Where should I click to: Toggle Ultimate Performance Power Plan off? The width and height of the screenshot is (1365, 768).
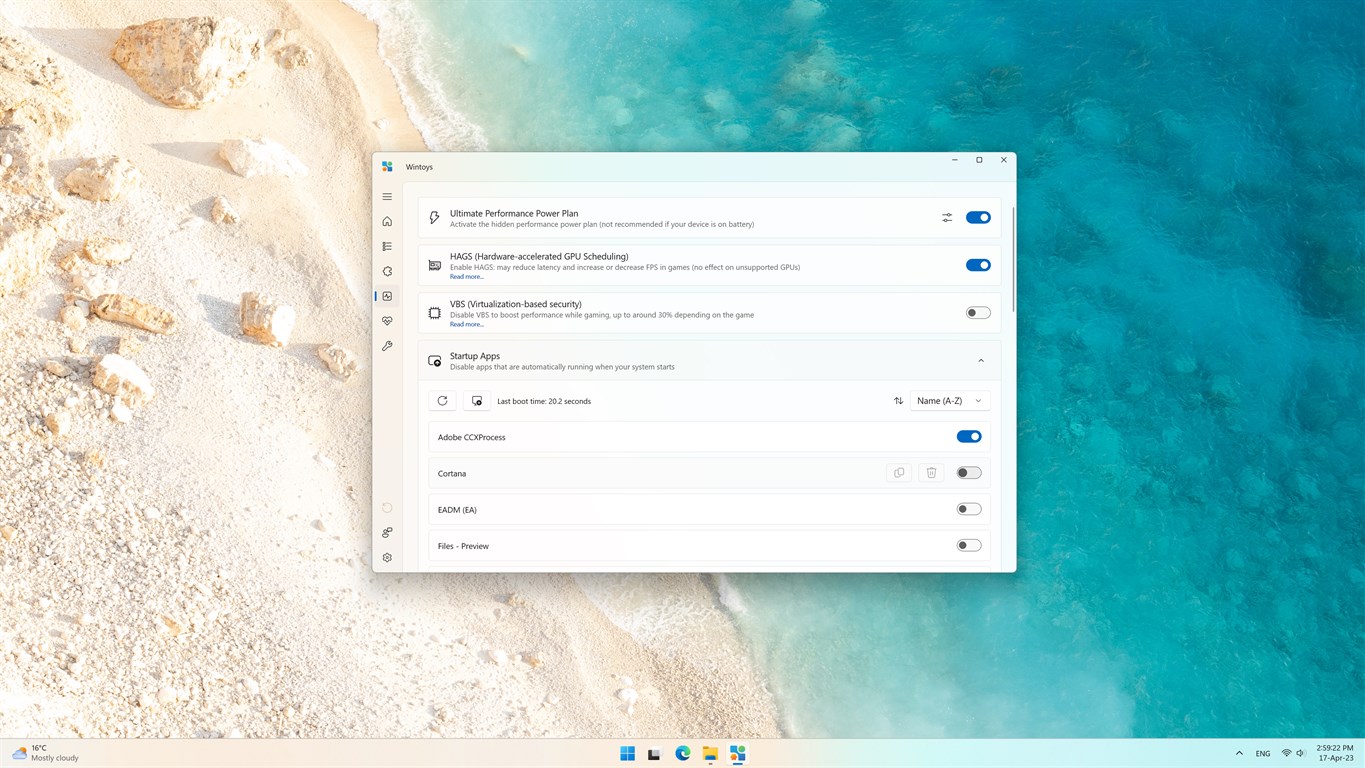978,218
